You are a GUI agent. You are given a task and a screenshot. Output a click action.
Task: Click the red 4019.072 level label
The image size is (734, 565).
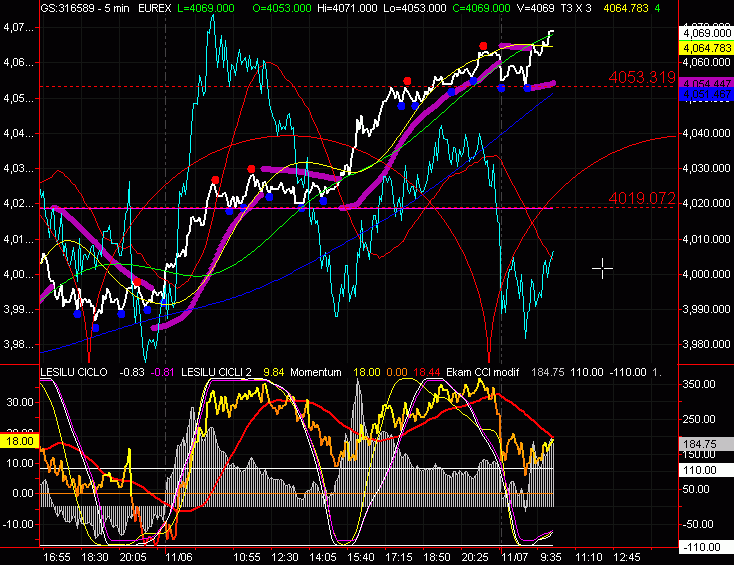[642, 198]
